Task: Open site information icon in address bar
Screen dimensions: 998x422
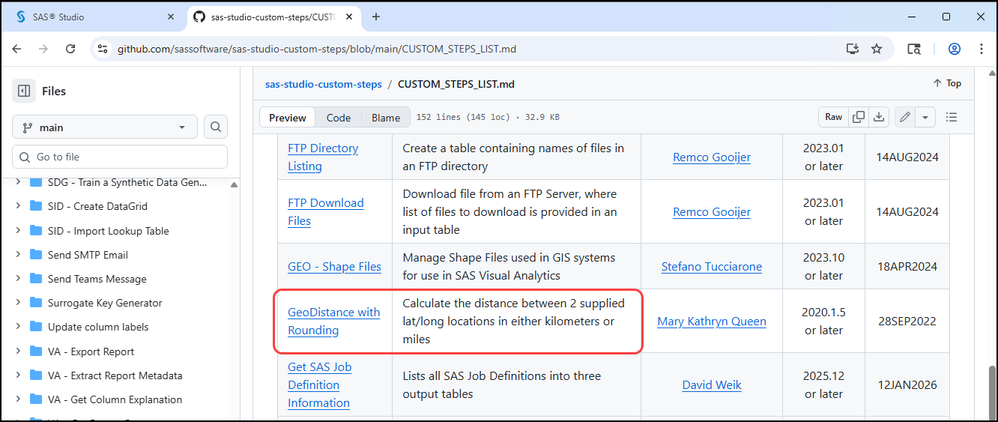Action: click(x=104, y=49)
